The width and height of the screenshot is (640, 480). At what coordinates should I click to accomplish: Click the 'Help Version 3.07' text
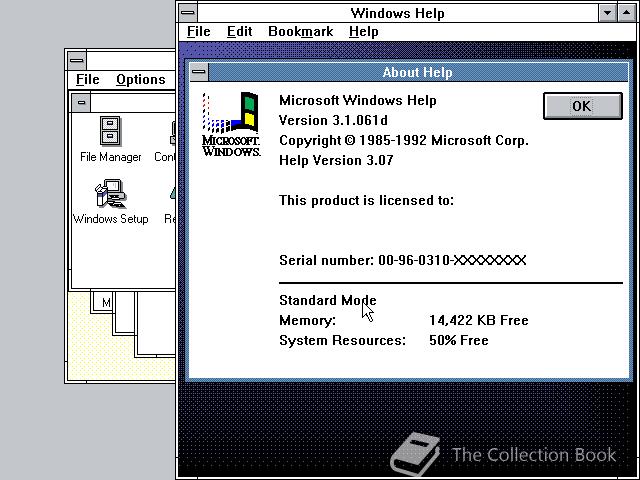336,160
